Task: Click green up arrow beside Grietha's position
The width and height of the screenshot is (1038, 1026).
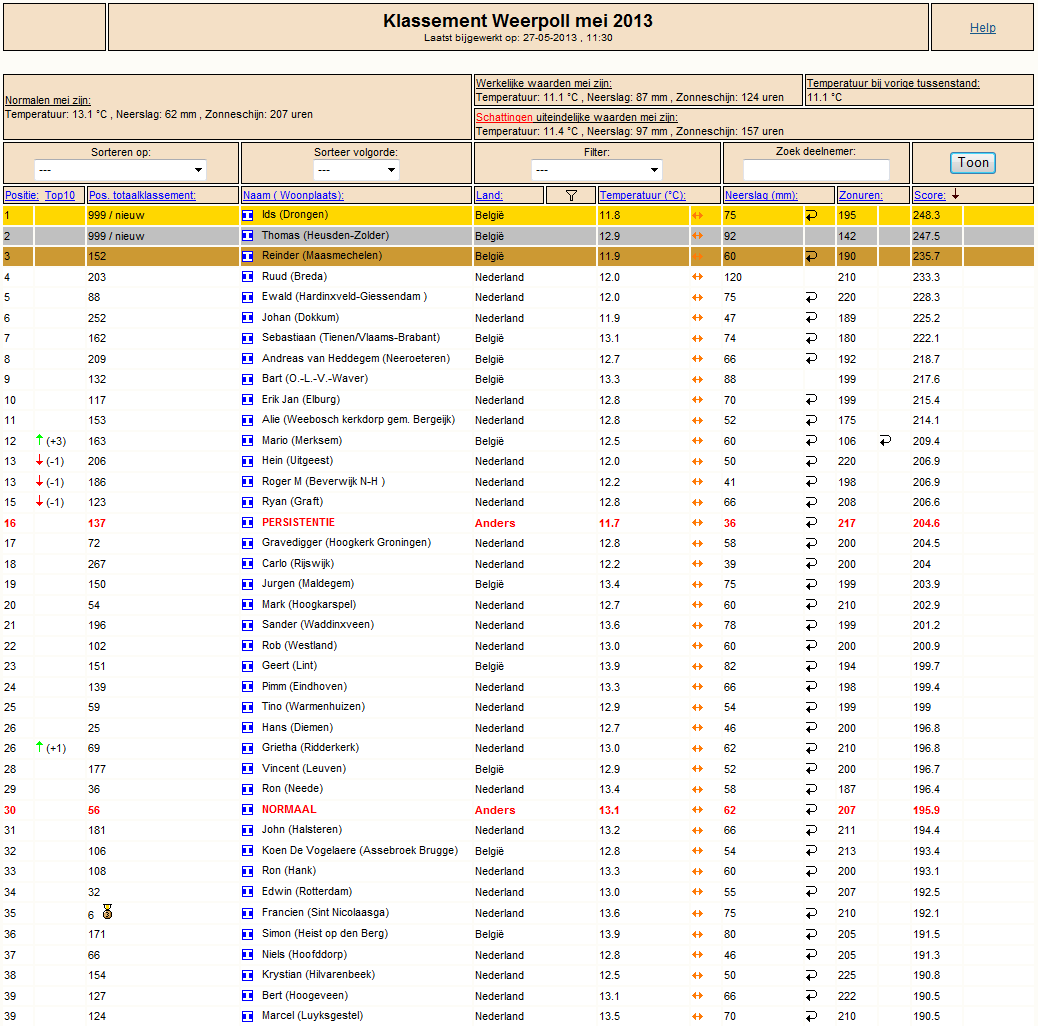Action: [39, 747]
